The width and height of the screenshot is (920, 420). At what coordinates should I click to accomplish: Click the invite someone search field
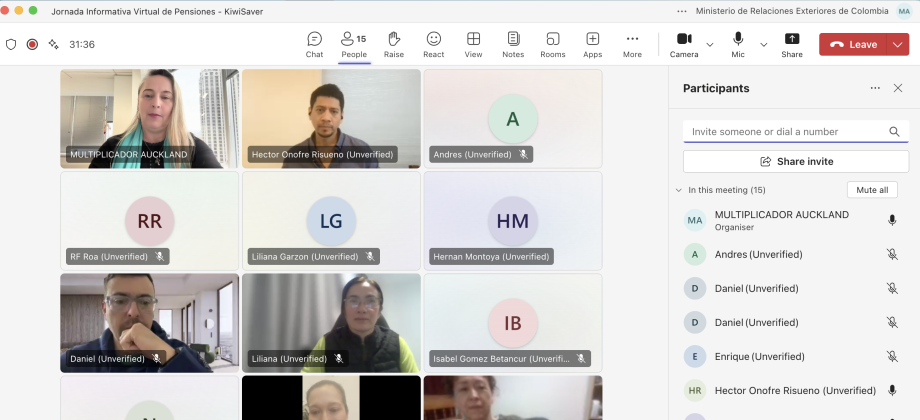point(796,131)
